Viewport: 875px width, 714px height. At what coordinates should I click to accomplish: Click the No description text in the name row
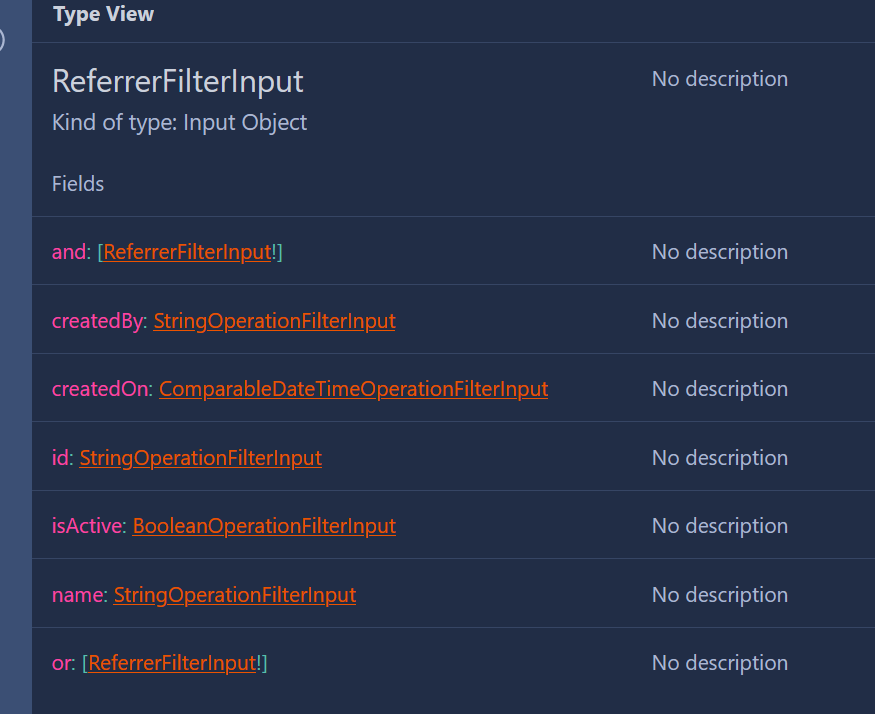pyautogui.click(x=719, y=594)
